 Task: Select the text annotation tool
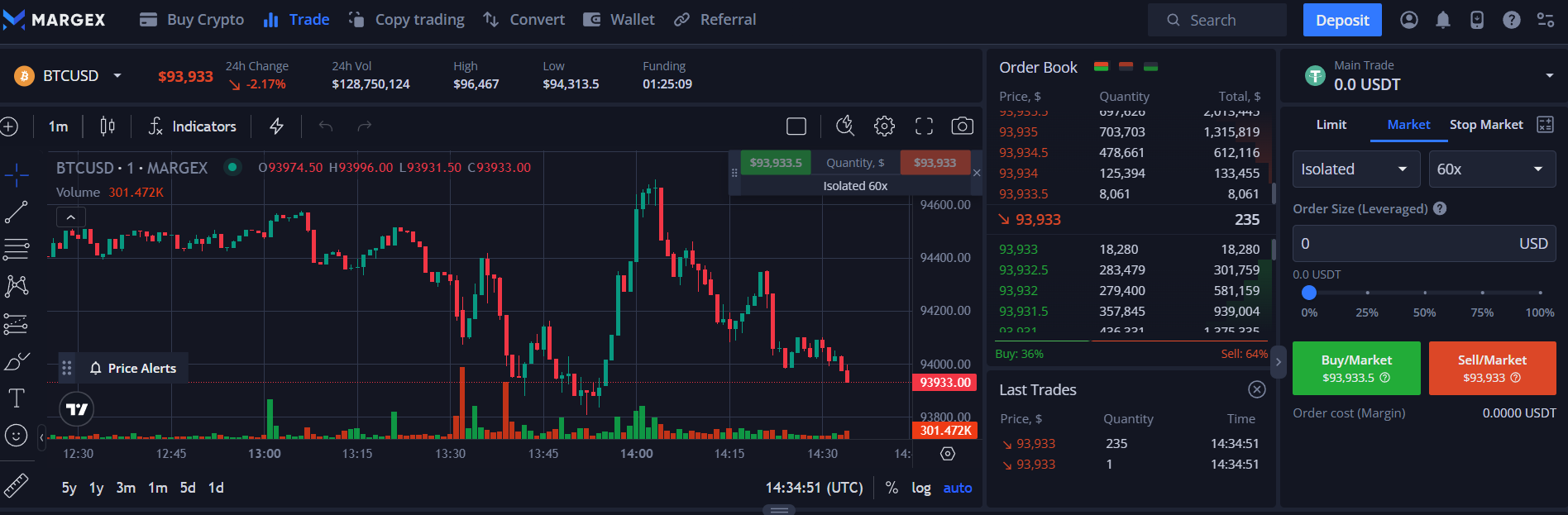point(17,398)
